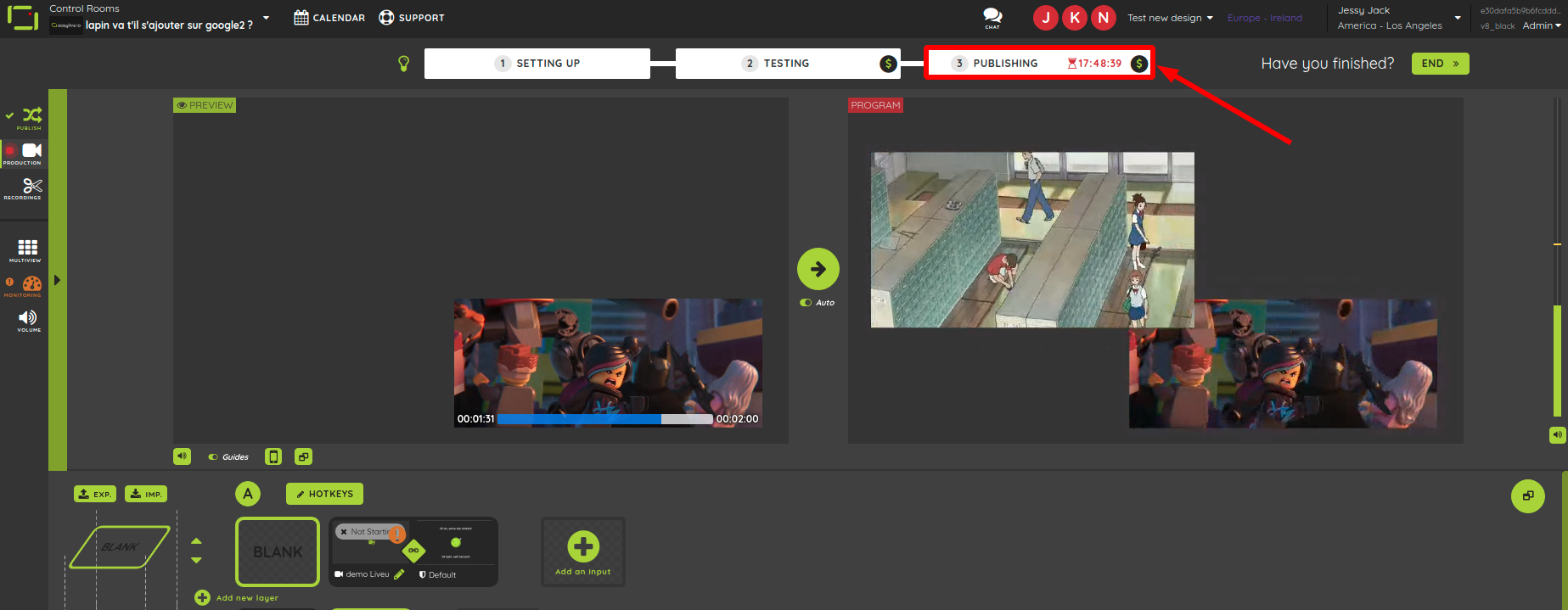
Task: Open the Calendar menu
Action: 329,18
